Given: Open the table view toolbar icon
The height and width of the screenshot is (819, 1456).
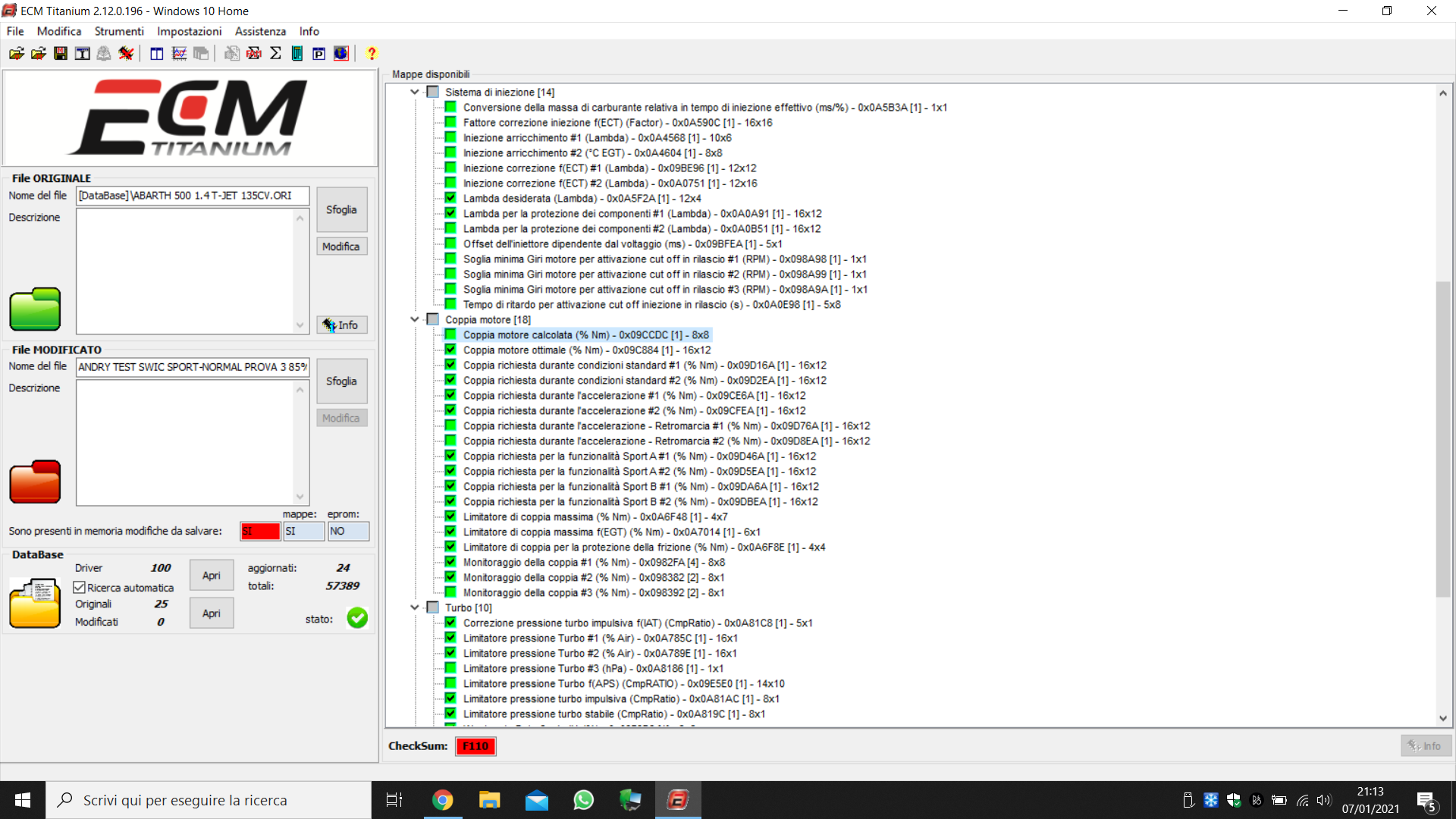Looking at the screenshot, I should tap(157, 54).
